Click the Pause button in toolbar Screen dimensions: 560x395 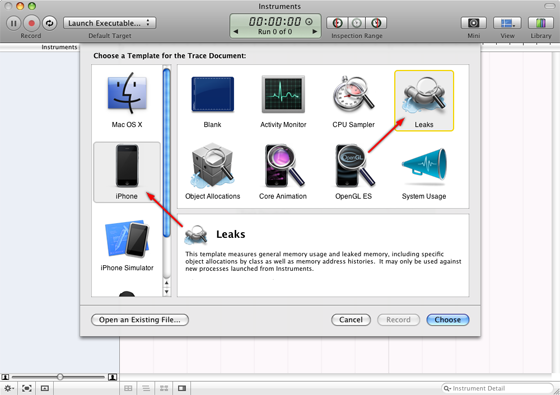pos(14,23)
